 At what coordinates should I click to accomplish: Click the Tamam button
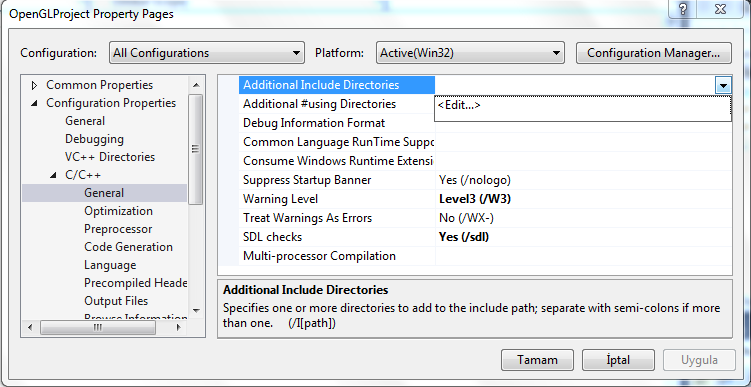point(537,360)
